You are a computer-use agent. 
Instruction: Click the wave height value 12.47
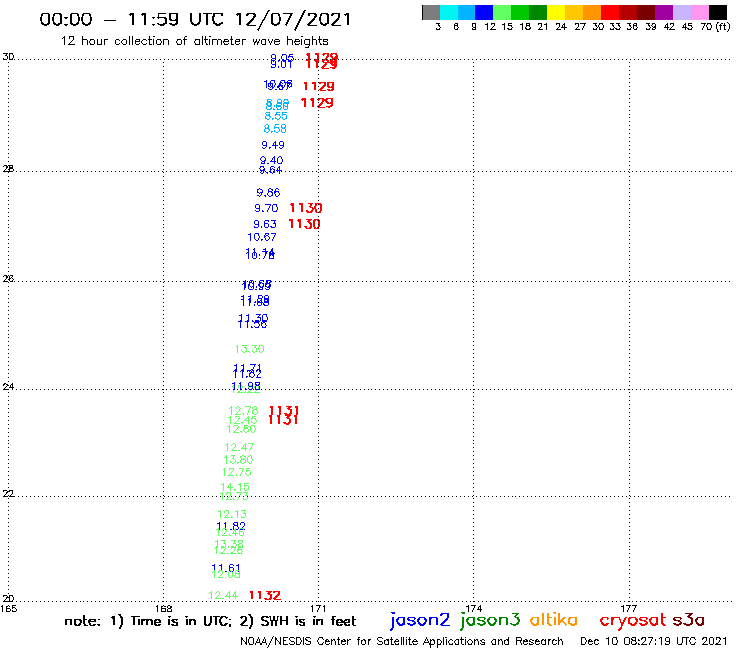click(239, 447)
